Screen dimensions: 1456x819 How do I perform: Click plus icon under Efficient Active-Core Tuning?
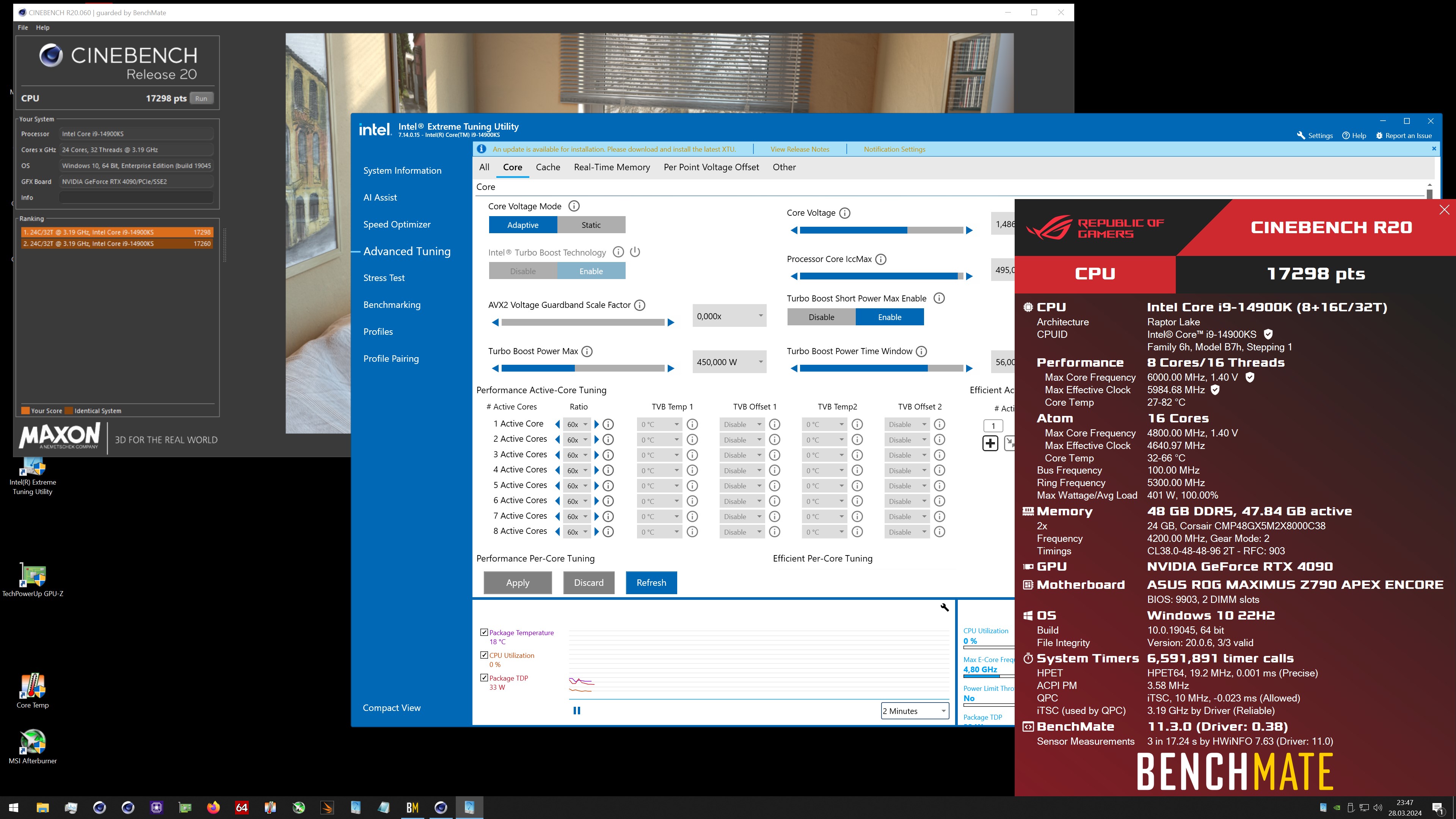990,444
